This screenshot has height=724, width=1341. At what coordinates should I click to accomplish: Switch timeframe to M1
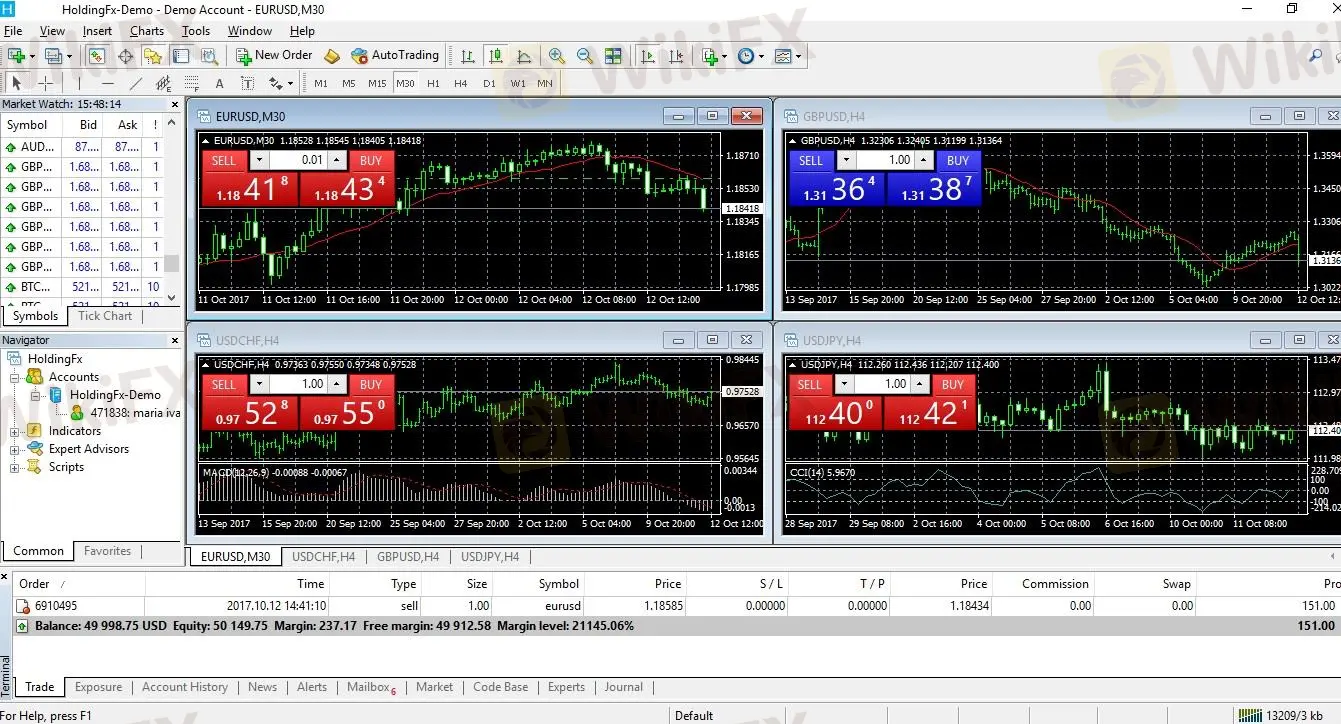pyautogui.click(x=321, y=83)
